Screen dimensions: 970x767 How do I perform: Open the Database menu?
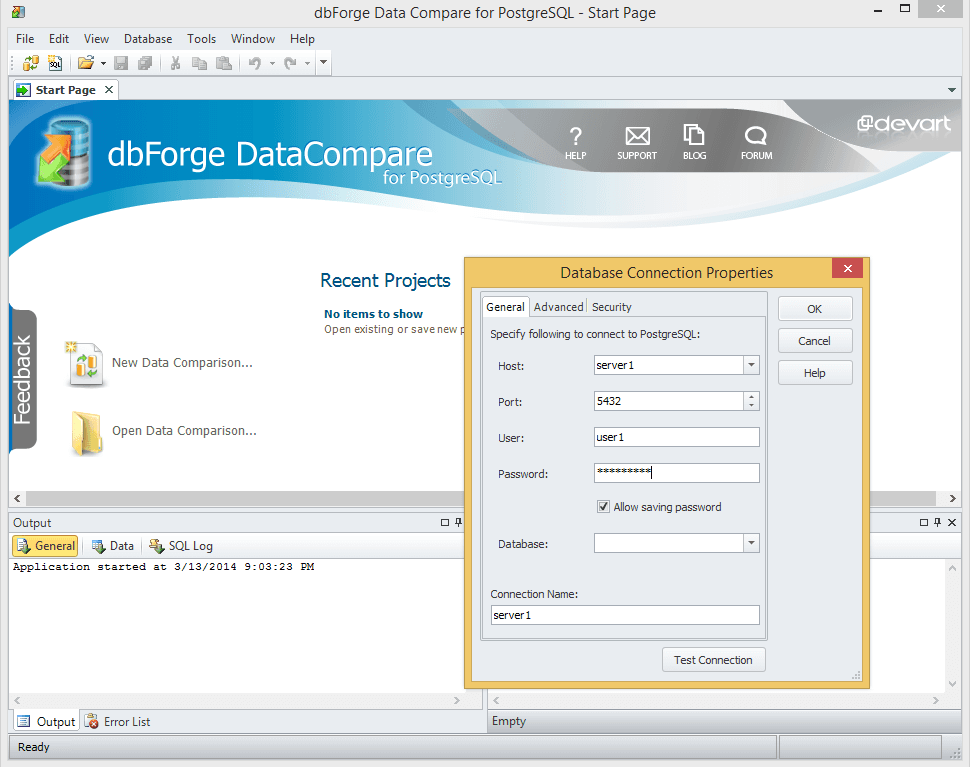pos(148,38)
